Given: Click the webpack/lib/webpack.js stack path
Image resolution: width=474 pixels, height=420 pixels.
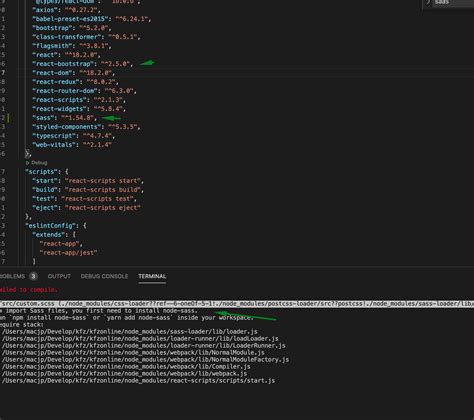Looking at the screenshot, I should click(124, 374).
